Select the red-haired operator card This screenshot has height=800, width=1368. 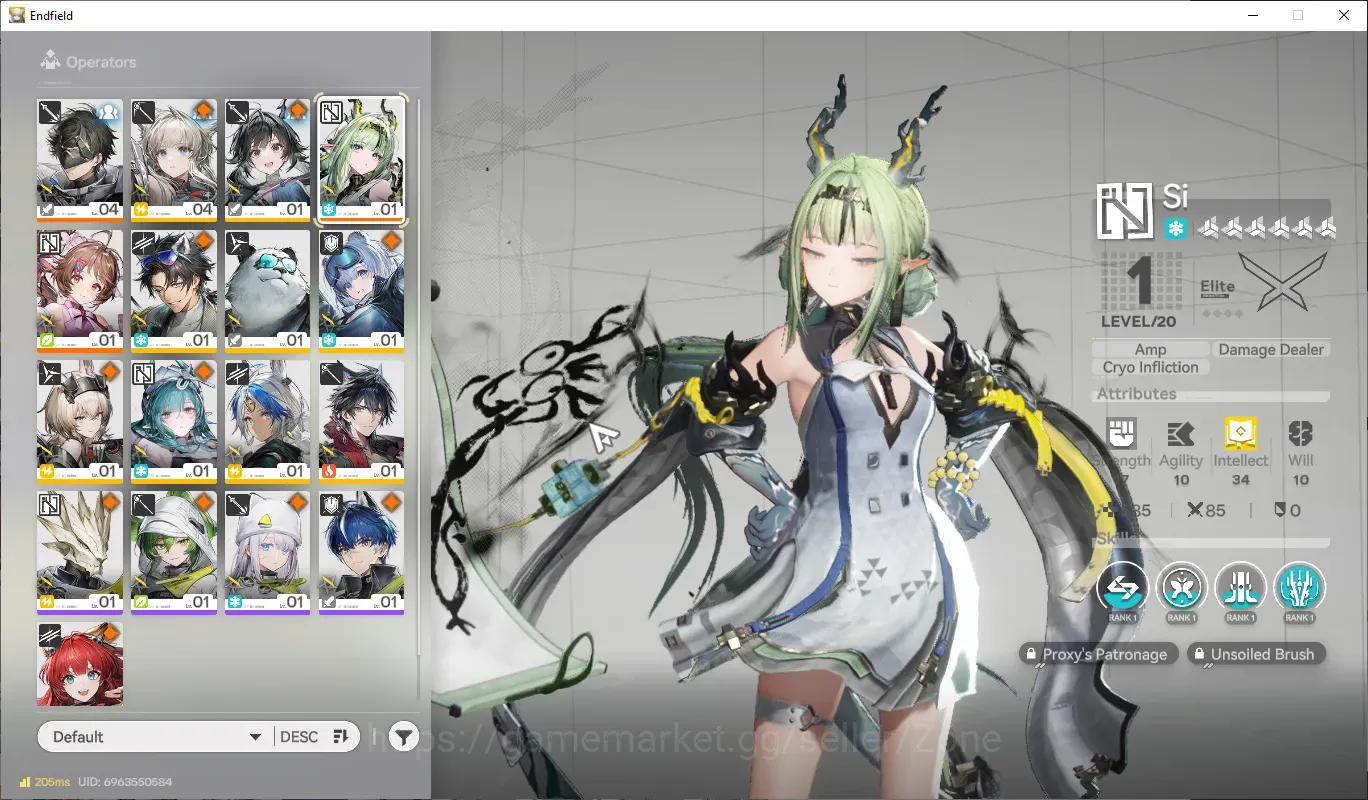(x=80, y=664)
